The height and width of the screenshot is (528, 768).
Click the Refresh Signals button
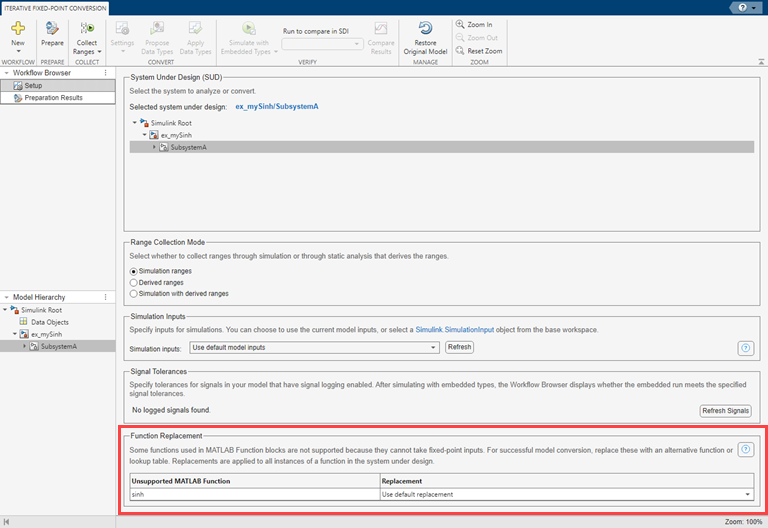[725, 410]
